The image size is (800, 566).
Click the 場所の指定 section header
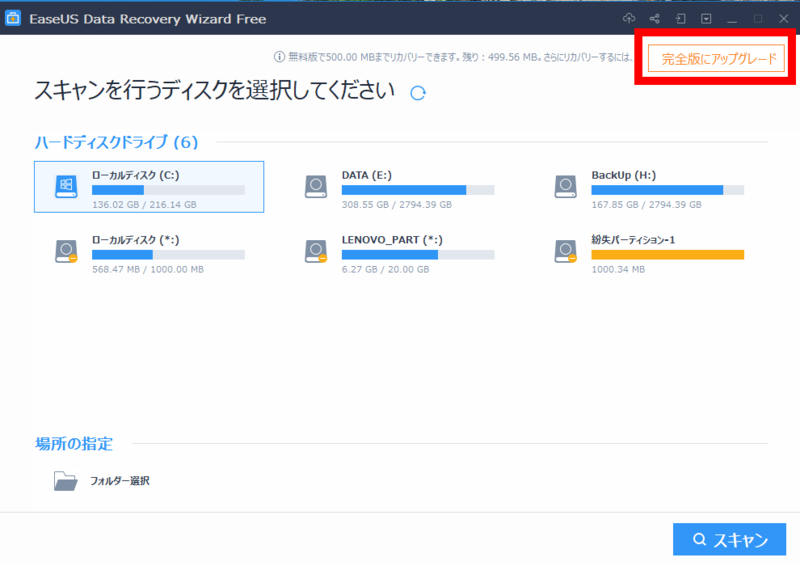[74, 444]
